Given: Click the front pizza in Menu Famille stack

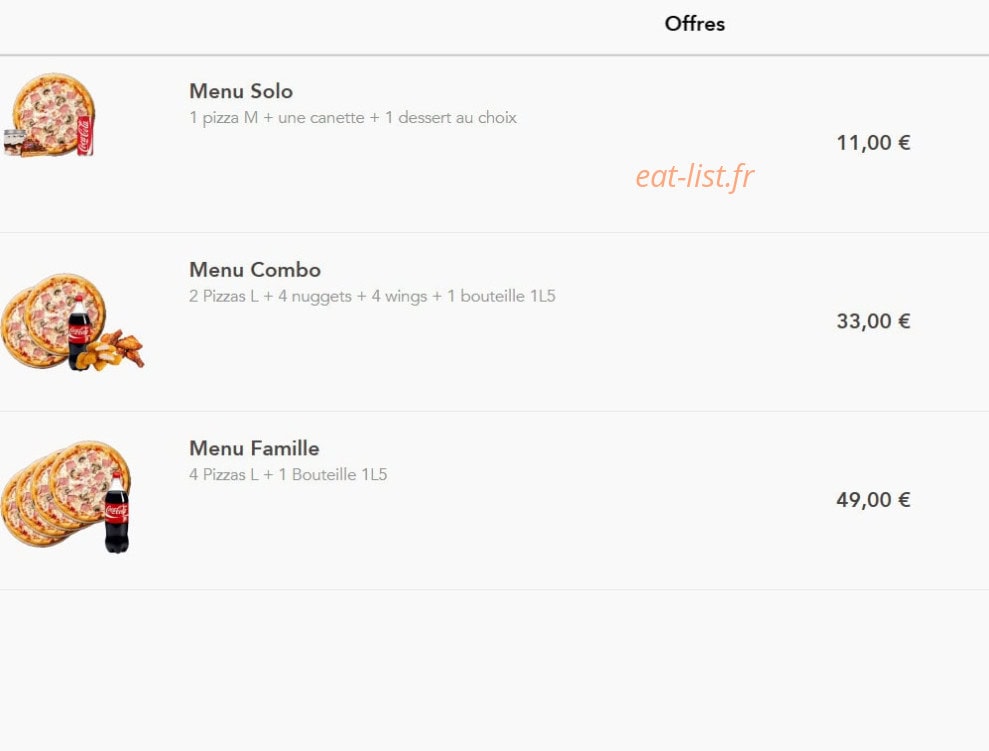Looking at the screenshot, I should pyautogui.click(x=89, y=482).
